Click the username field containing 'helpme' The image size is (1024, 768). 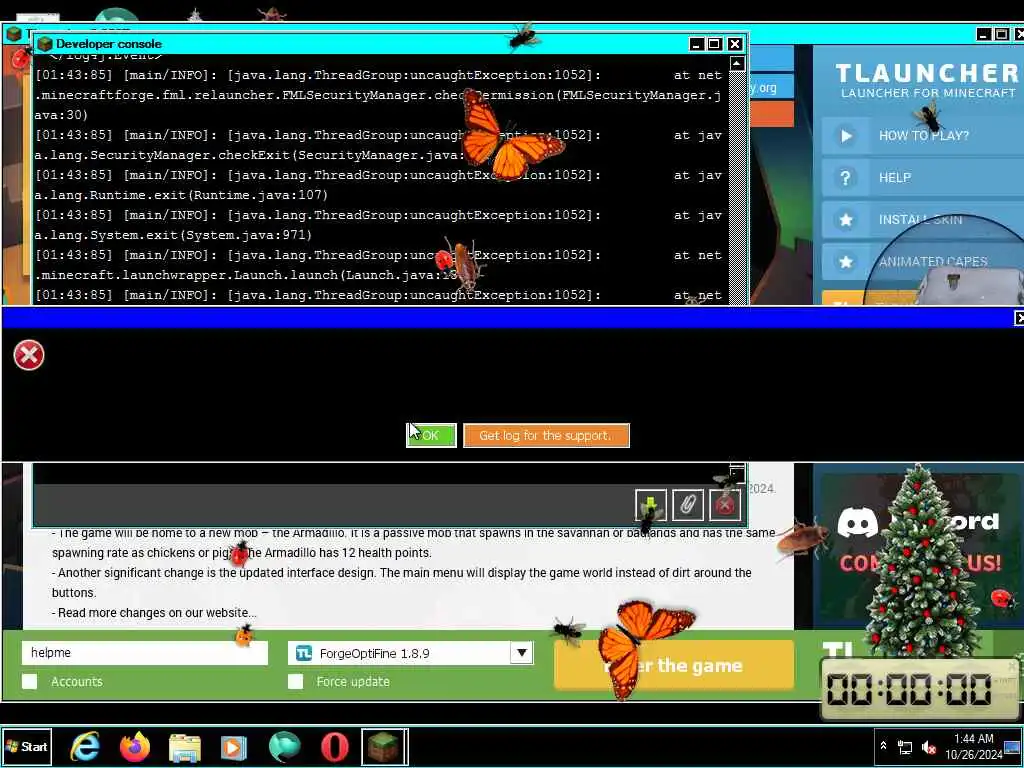coord(144,652)
